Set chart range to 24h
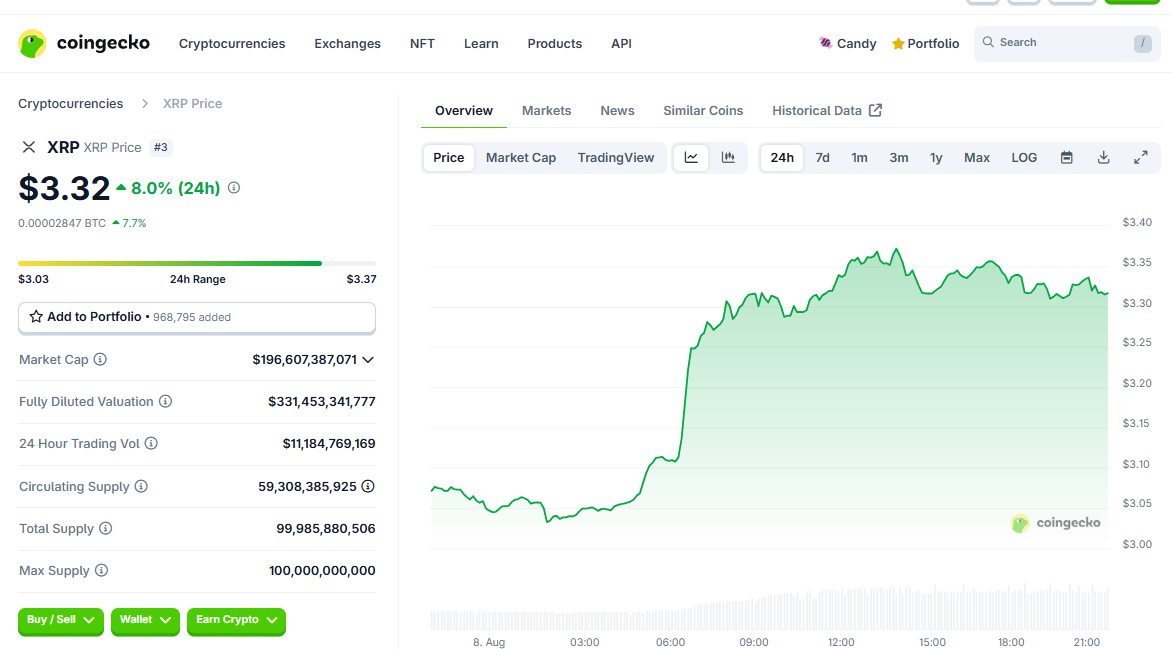 (x=782, y=158)
